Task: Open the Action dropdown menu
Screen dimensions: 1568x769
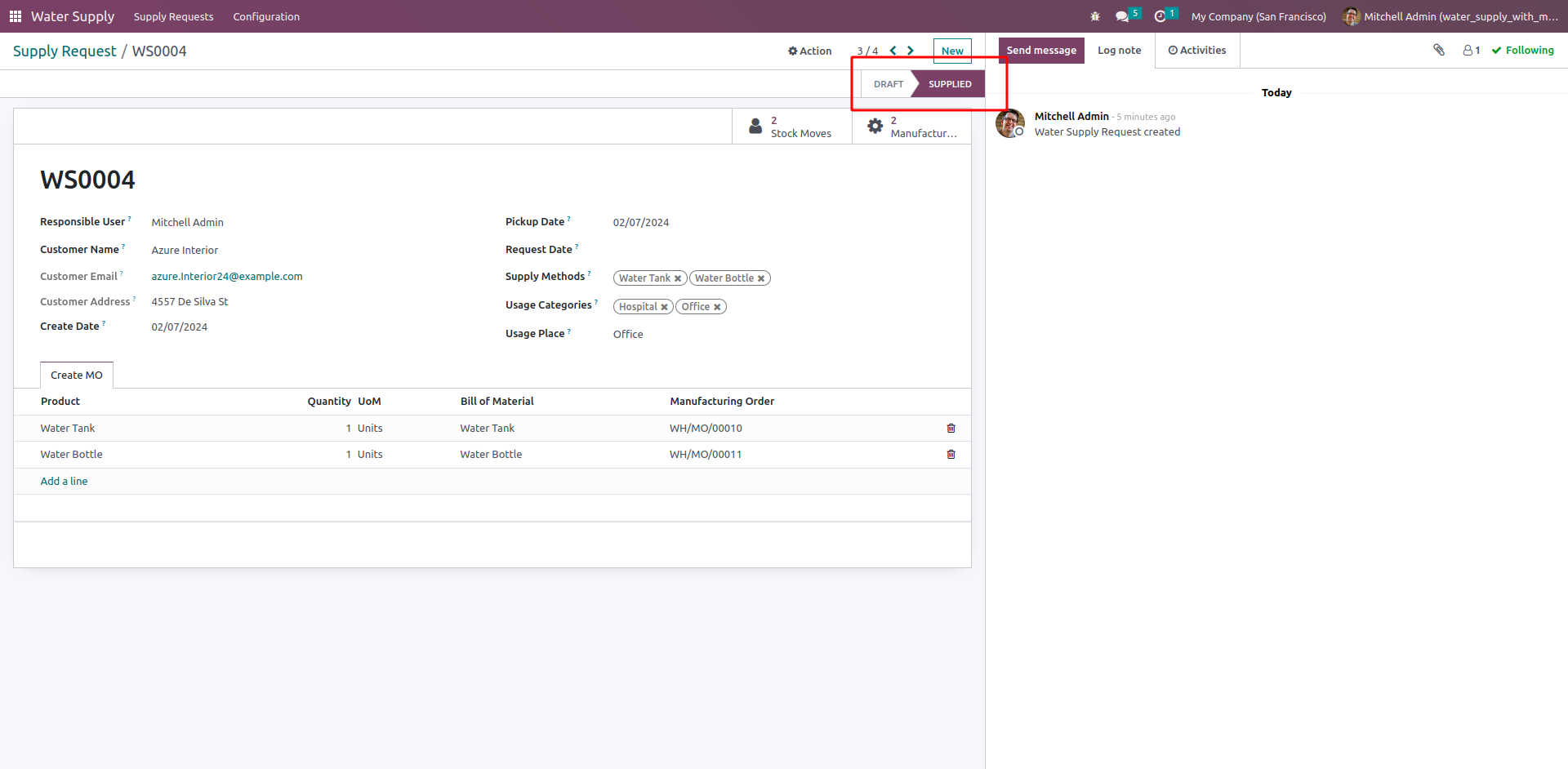Action: [809, 51]
